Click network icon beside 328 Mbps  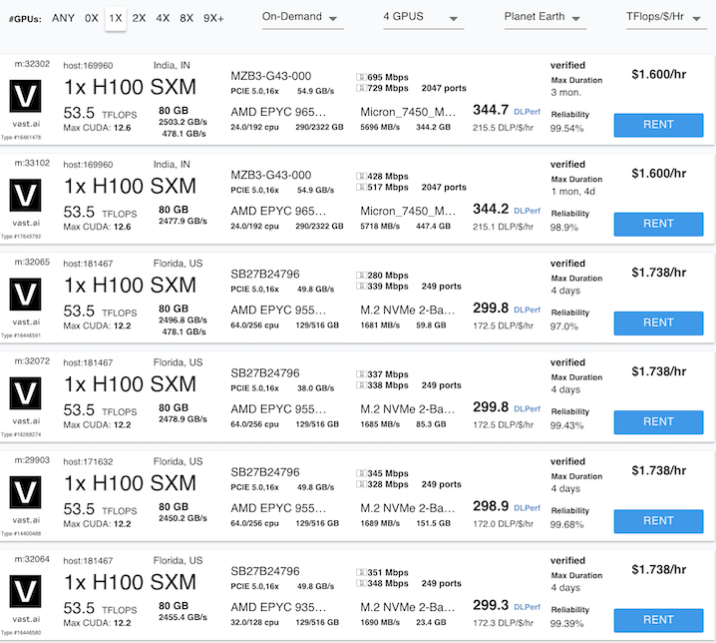click(361, 484)
